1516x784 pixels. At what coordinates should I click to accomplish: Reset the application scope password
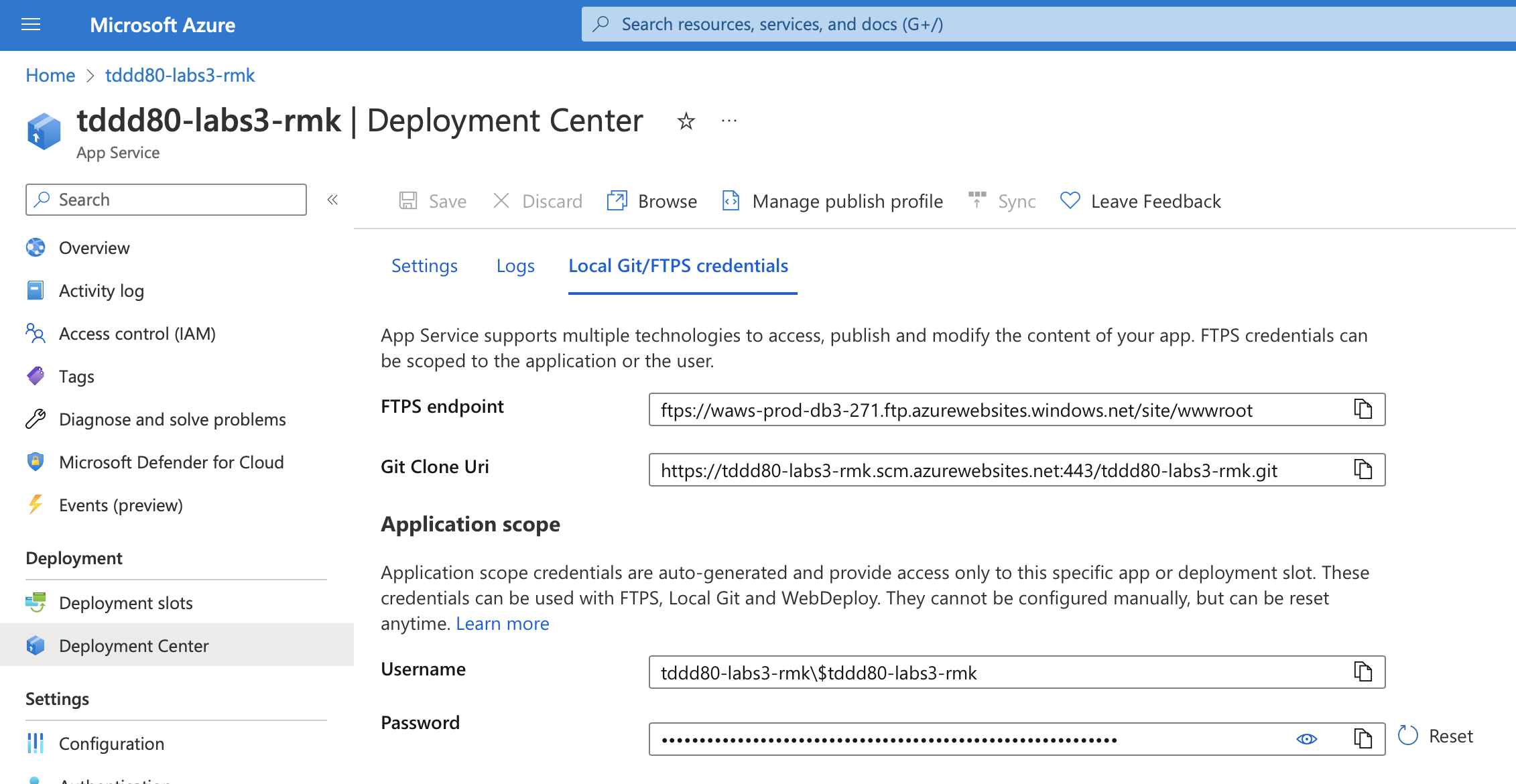click(x=1436, y=736)
